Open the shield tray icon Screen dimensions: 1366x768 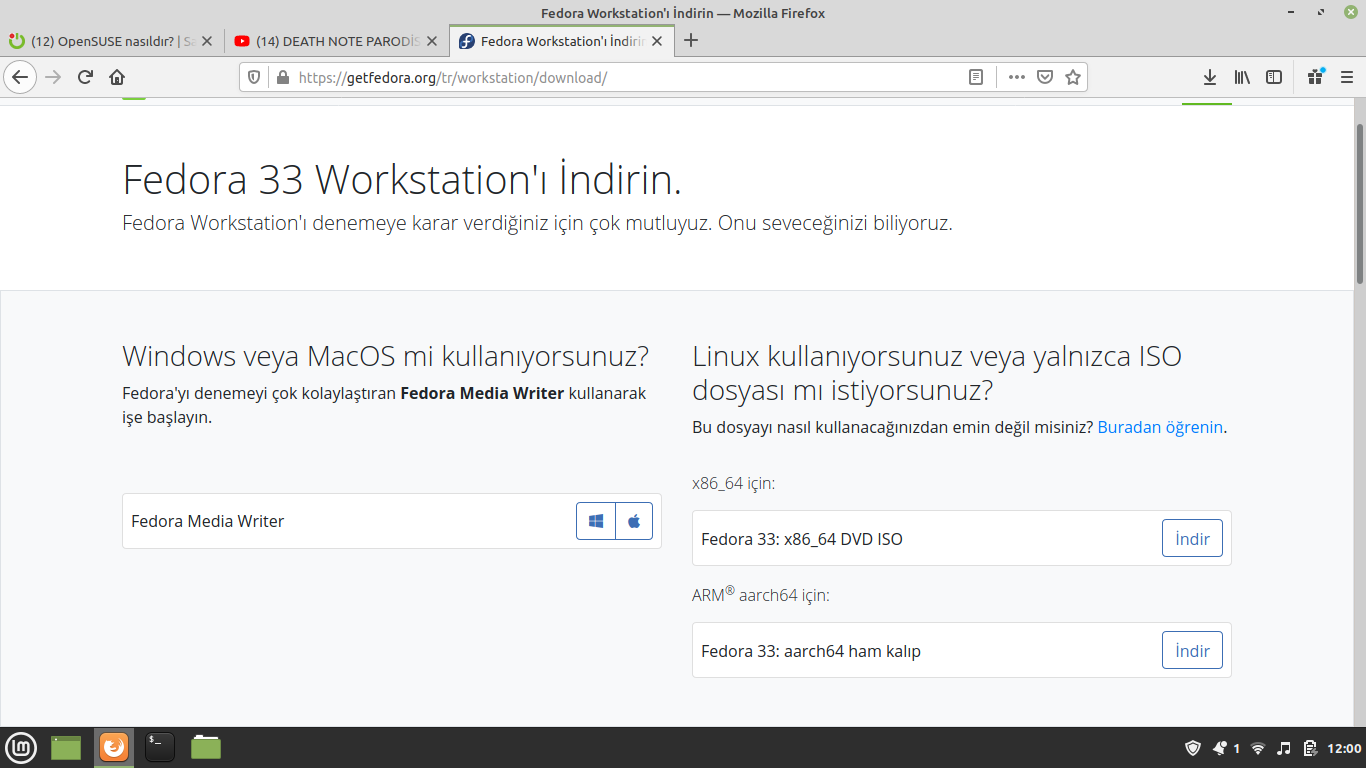tap(1193, 748)
